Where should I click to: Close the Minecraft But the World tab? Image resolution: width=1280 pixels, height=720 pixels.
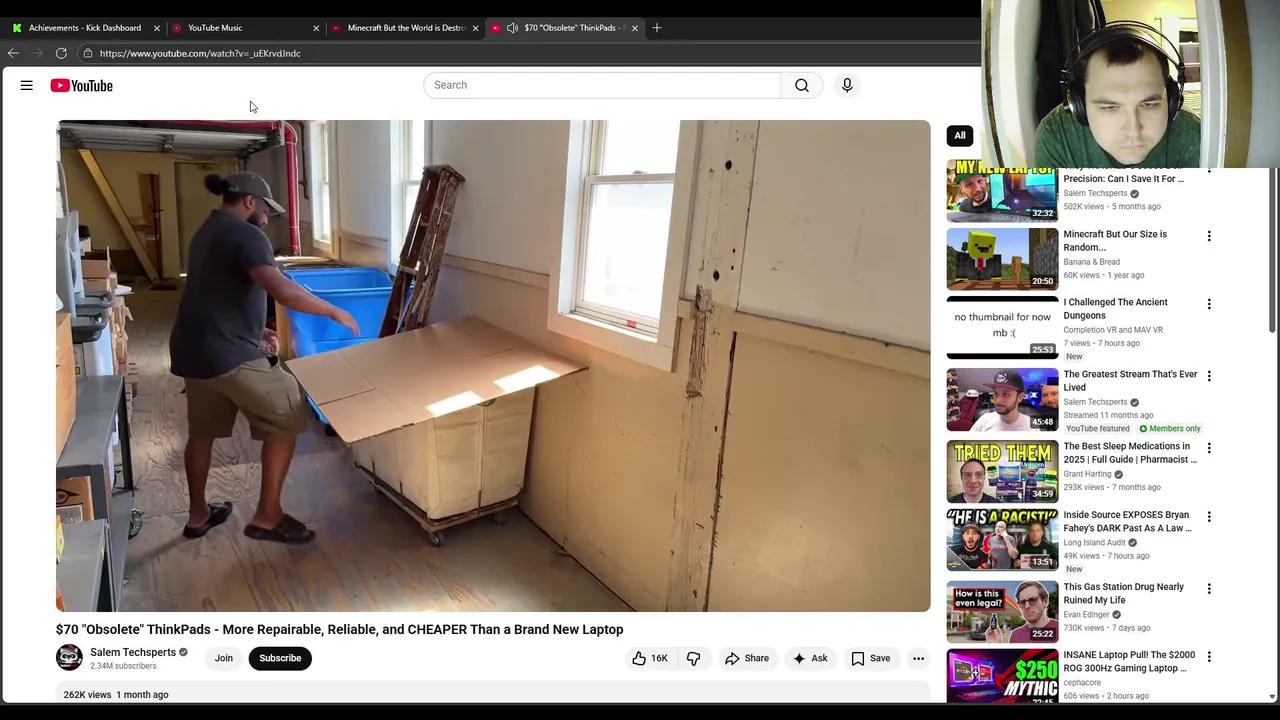475,28
